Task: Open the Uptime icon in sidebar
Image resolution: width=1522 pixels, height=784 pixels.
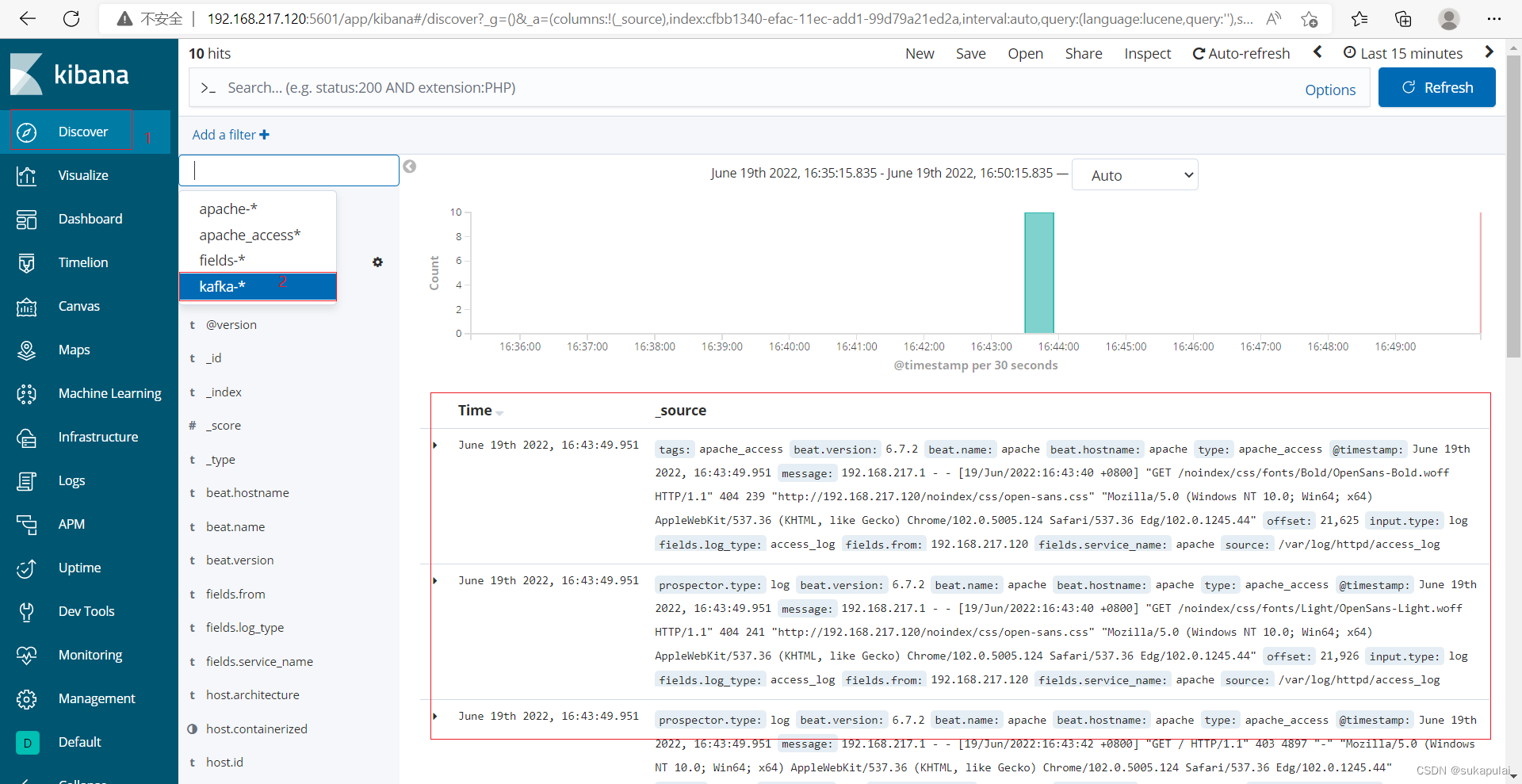Action: point(27,568)
